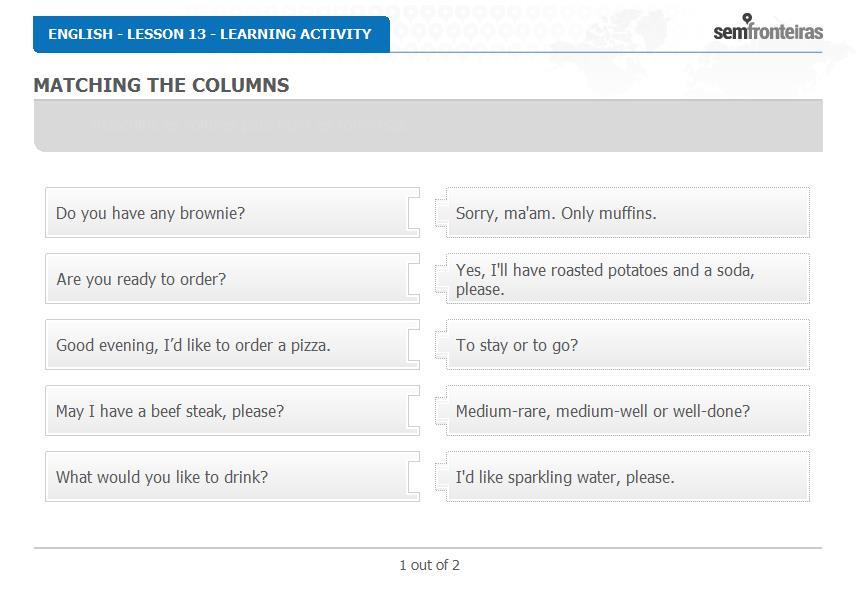Select the 'Are you ready to order?' card

233,279
